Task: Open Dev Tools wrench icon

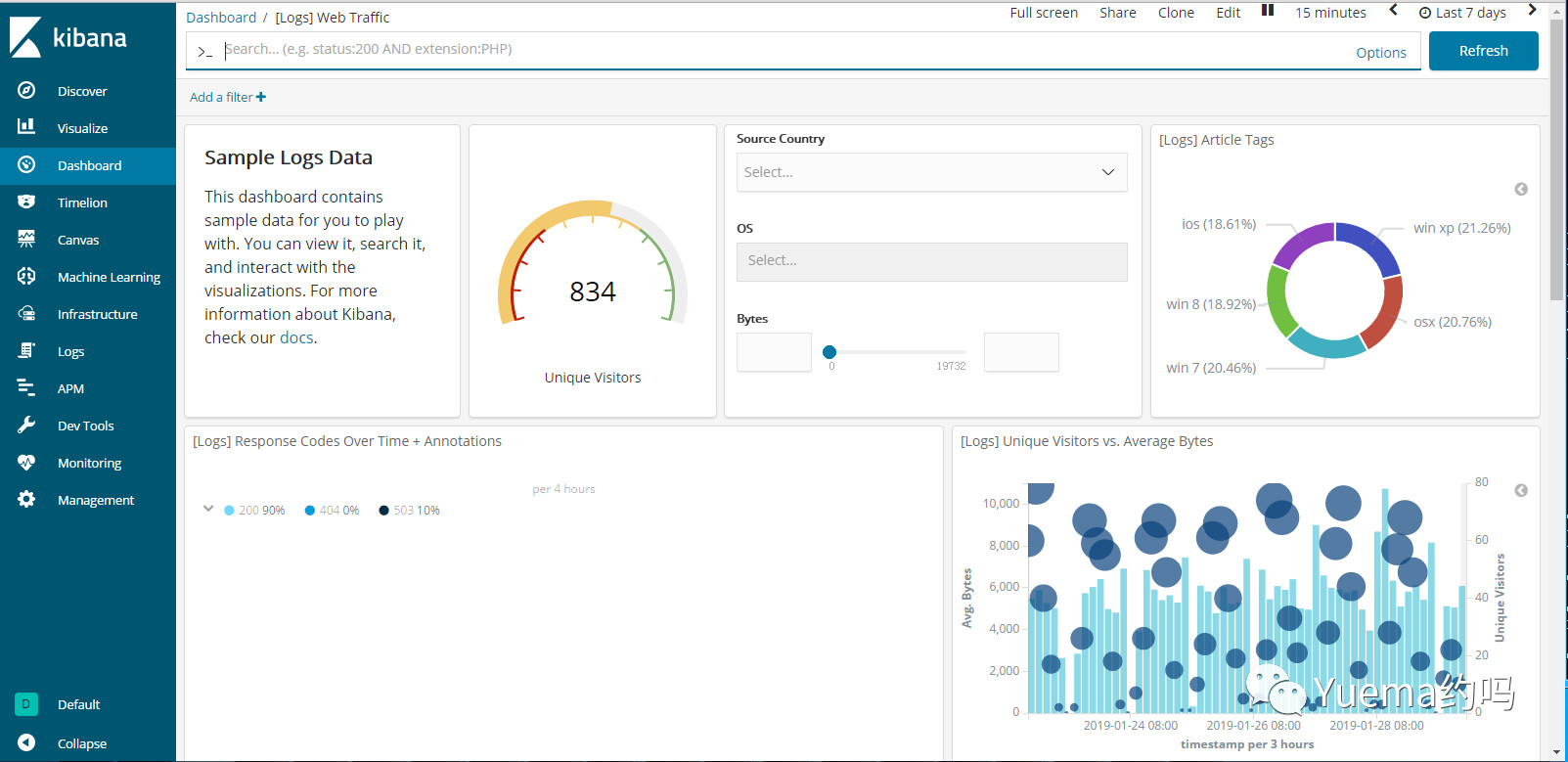Action: coord(26,426)
